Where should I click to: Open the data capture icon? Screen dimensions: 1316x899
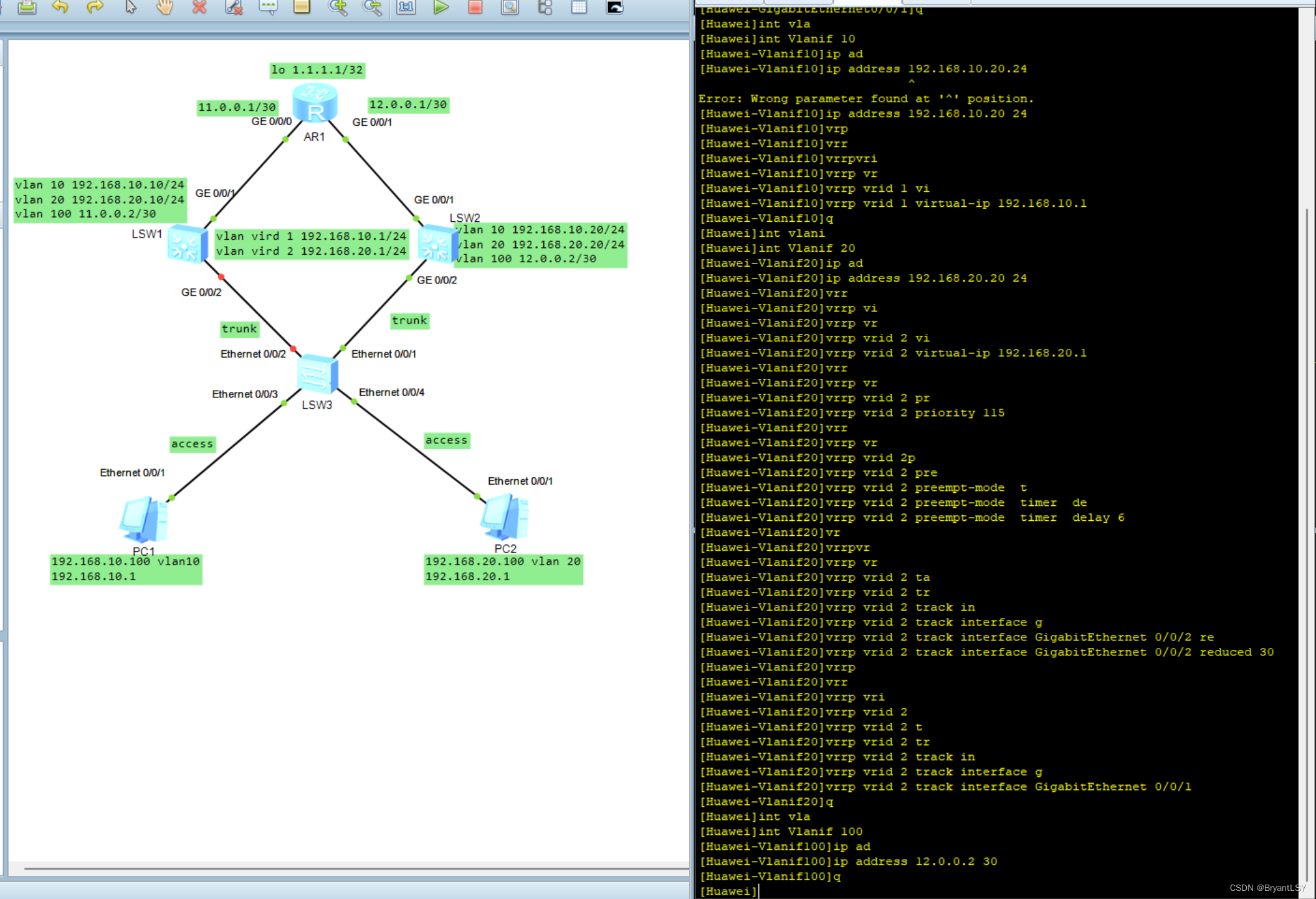coord(510,7)
